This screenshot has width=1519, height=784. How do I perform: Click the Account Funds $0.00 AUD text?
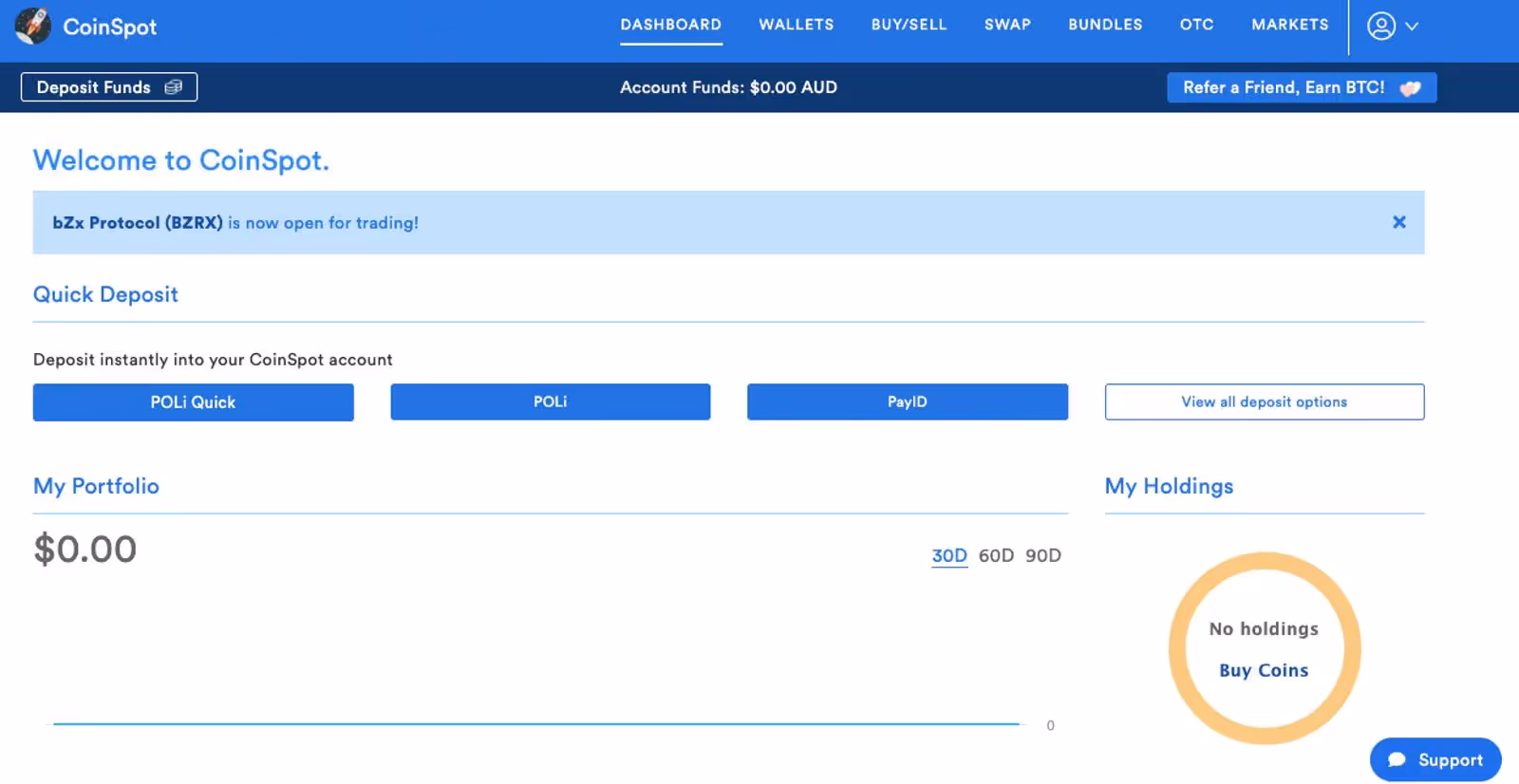pos(728,87)
